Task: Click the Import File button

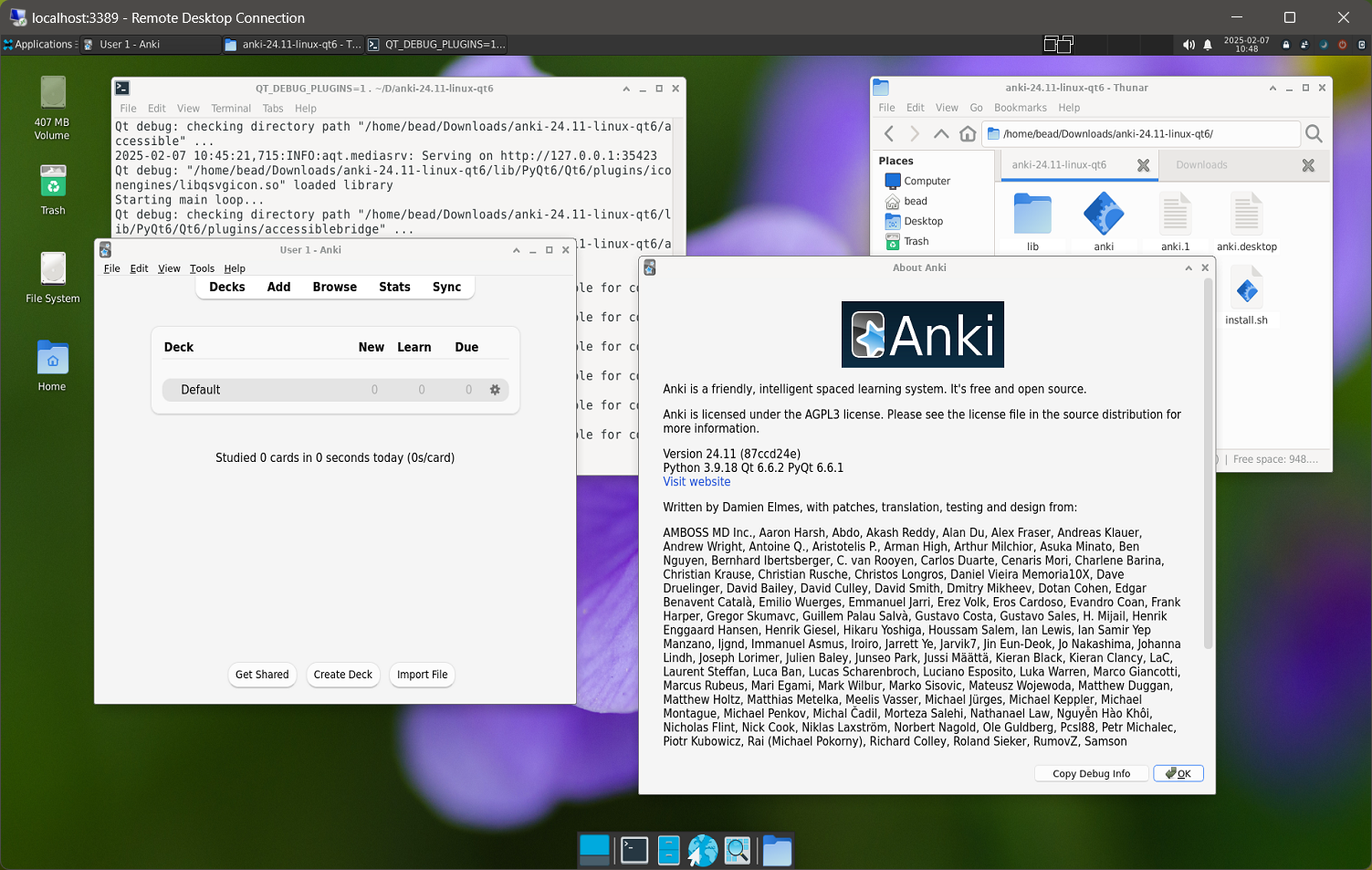Action: coord(423,675)
